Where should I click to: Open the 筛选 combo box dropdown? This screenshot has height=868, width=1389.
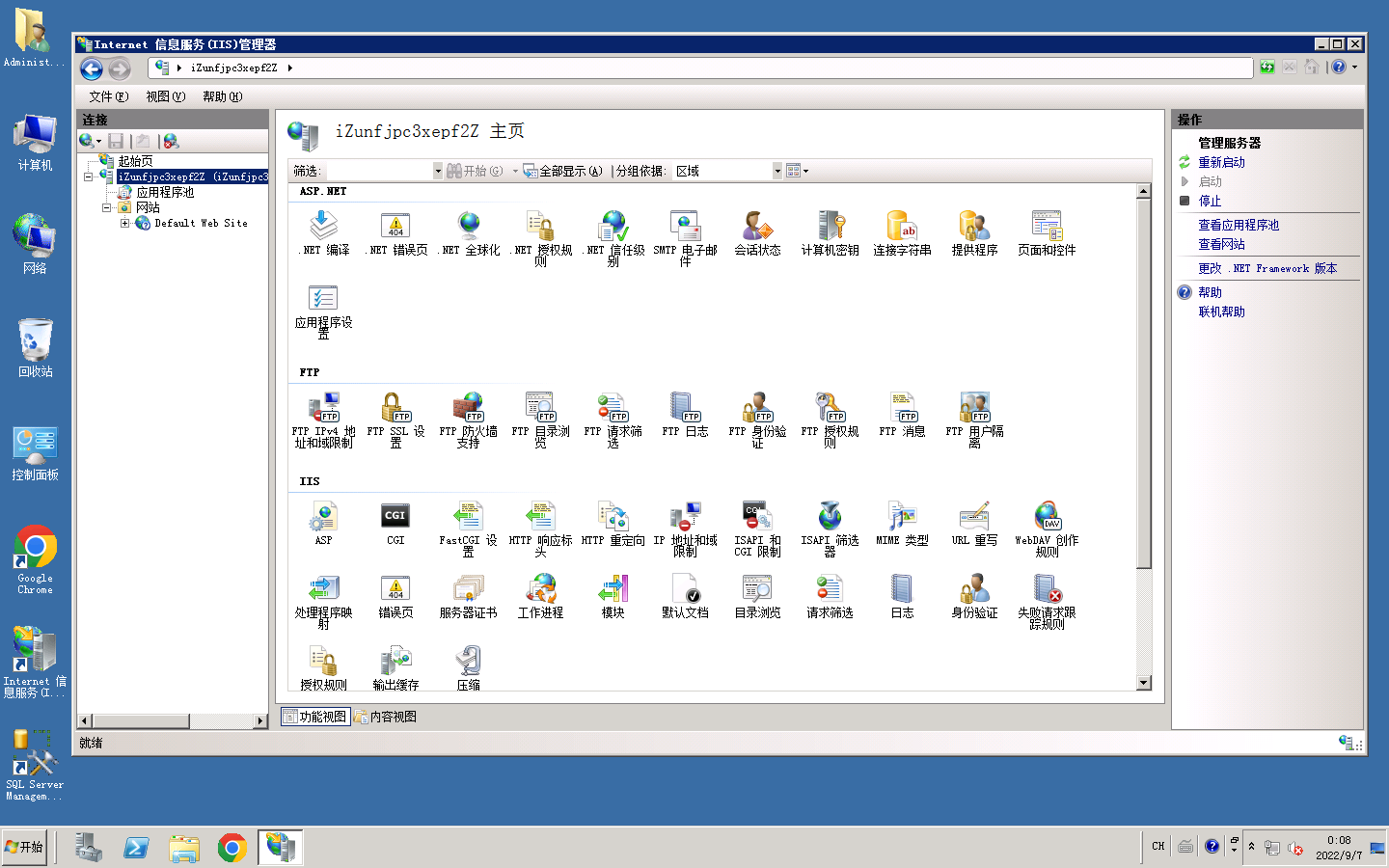(438, 171)
